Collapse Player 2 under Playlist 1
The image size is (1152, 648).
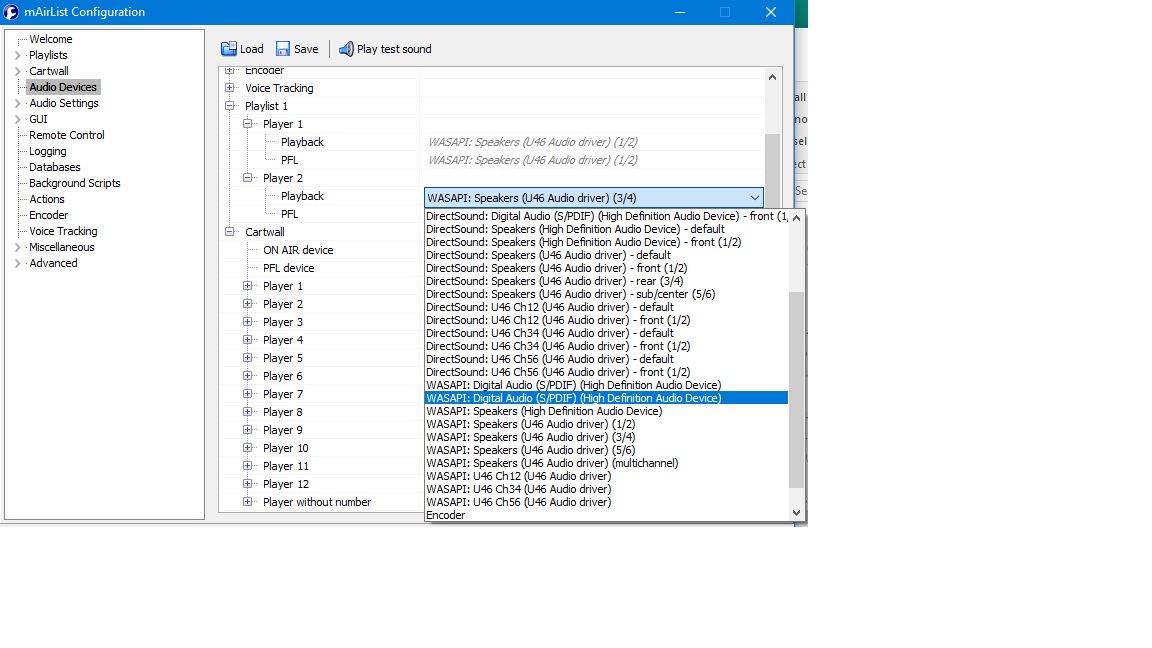(248, 178)
